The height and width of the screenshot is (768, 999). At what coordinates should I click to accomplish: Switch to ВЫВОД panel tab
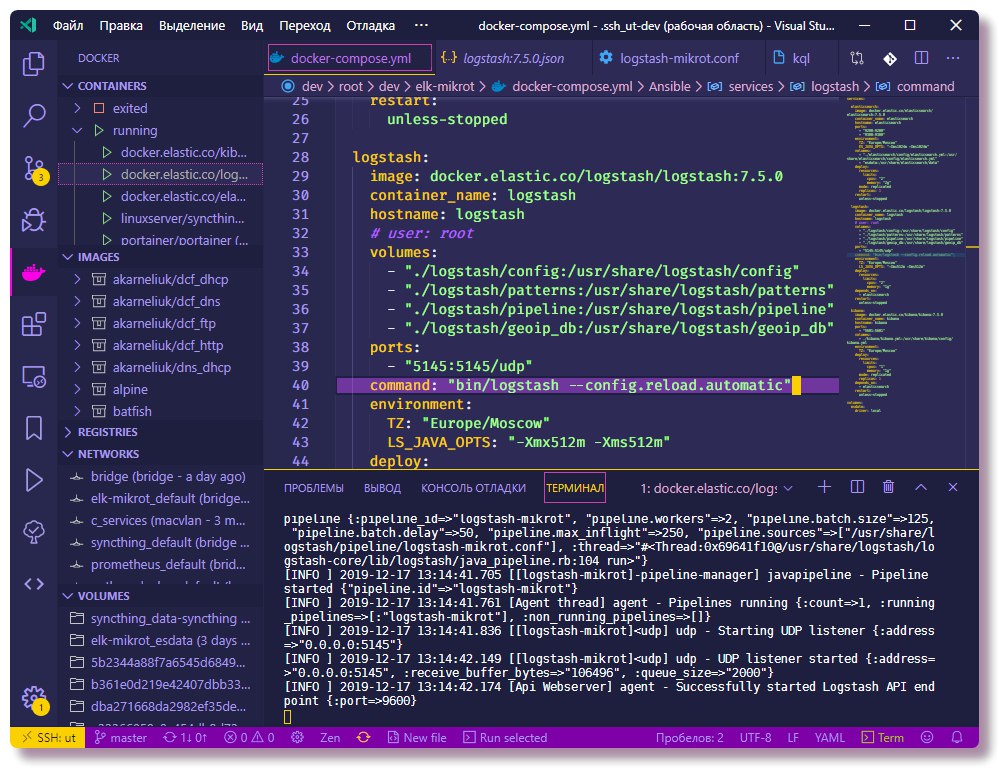coord(382,488)
